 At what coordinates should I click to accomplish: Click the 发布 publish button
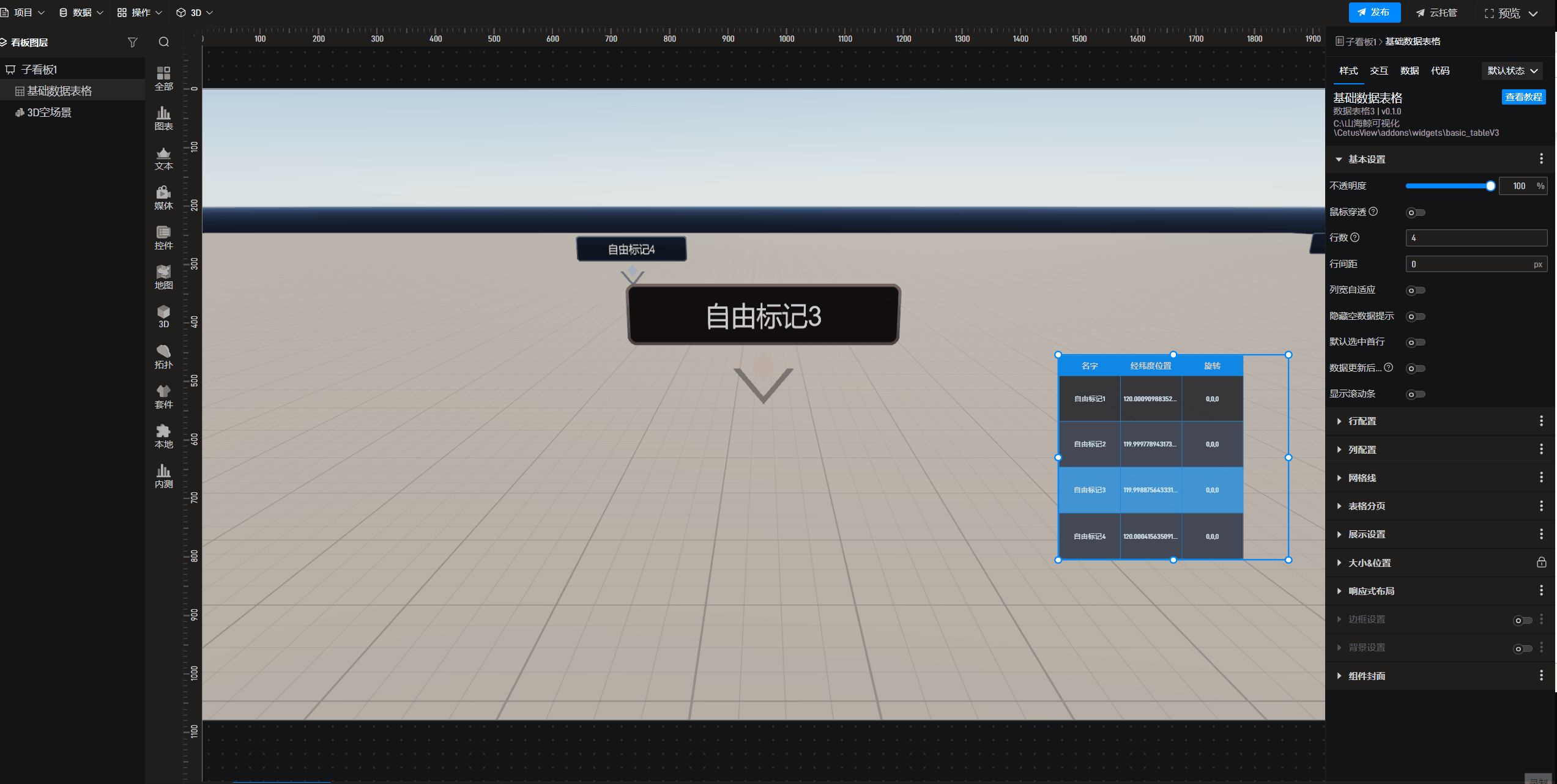[x=1374, y=12]
